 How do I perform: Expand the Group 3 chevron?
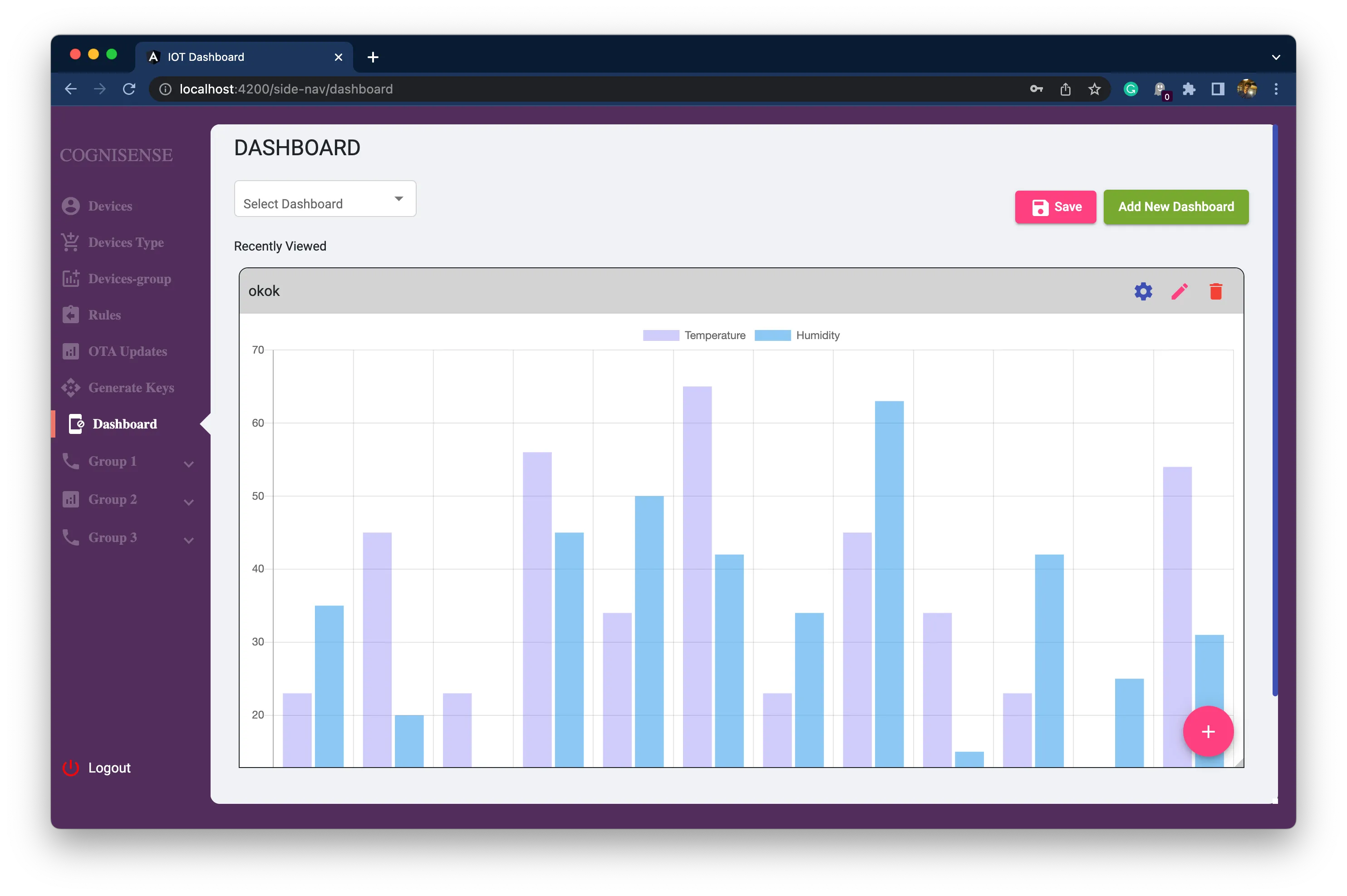point(188,540)
